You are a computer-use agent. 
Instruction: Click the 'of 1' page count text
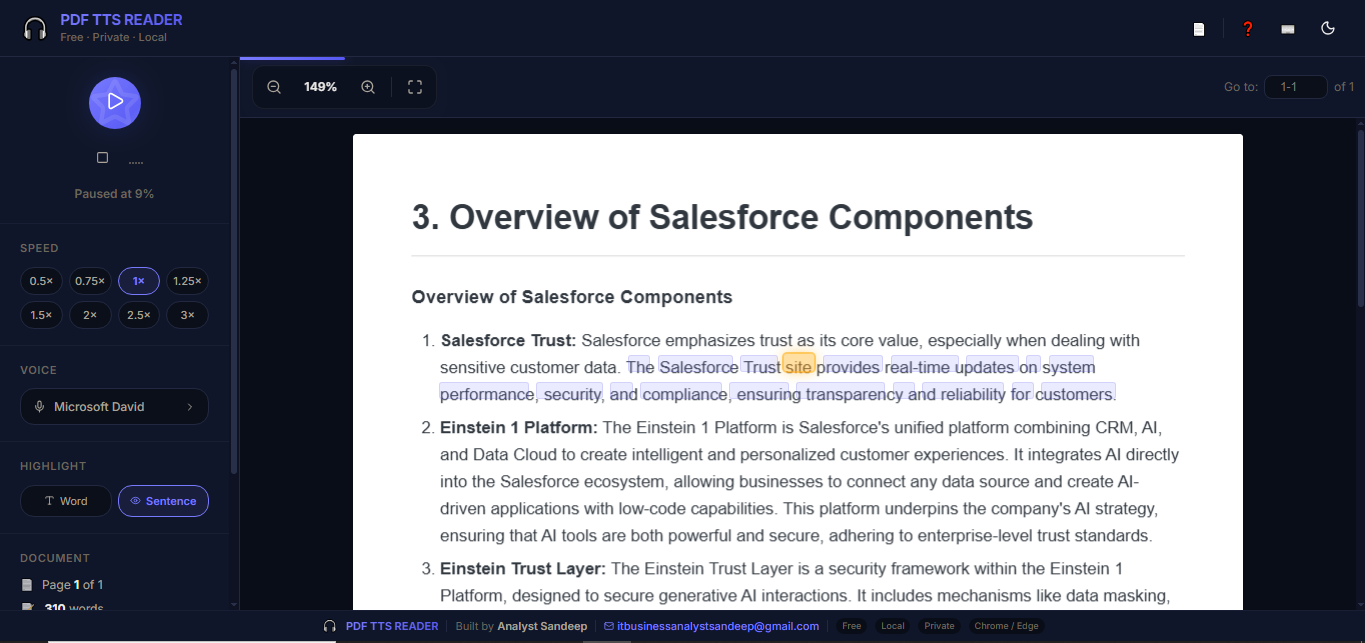pos(1344,87)
